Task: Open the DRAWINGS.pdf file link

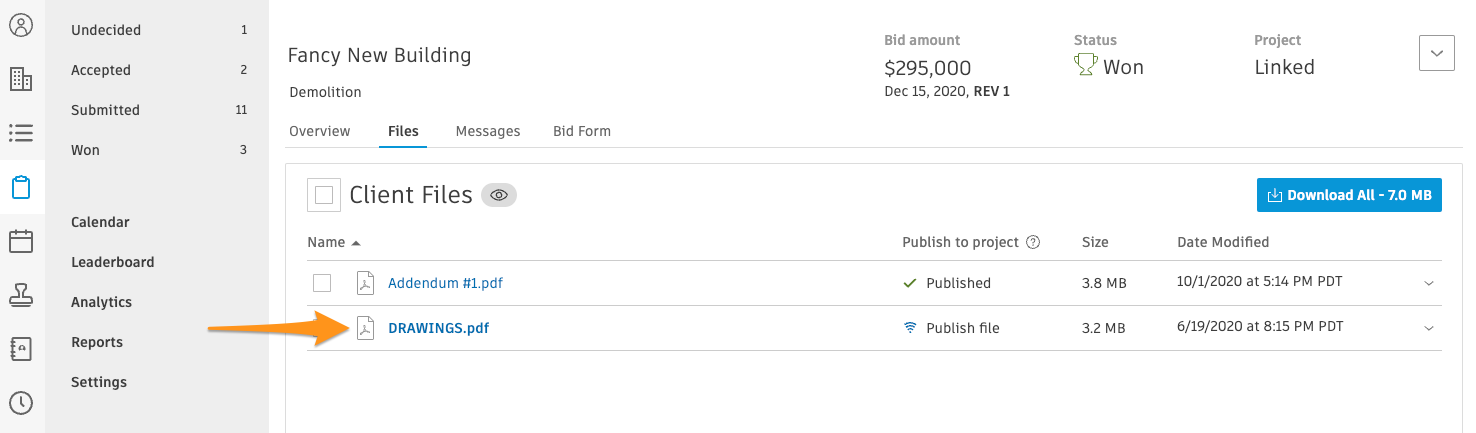Action: click(x=438, y=328)
